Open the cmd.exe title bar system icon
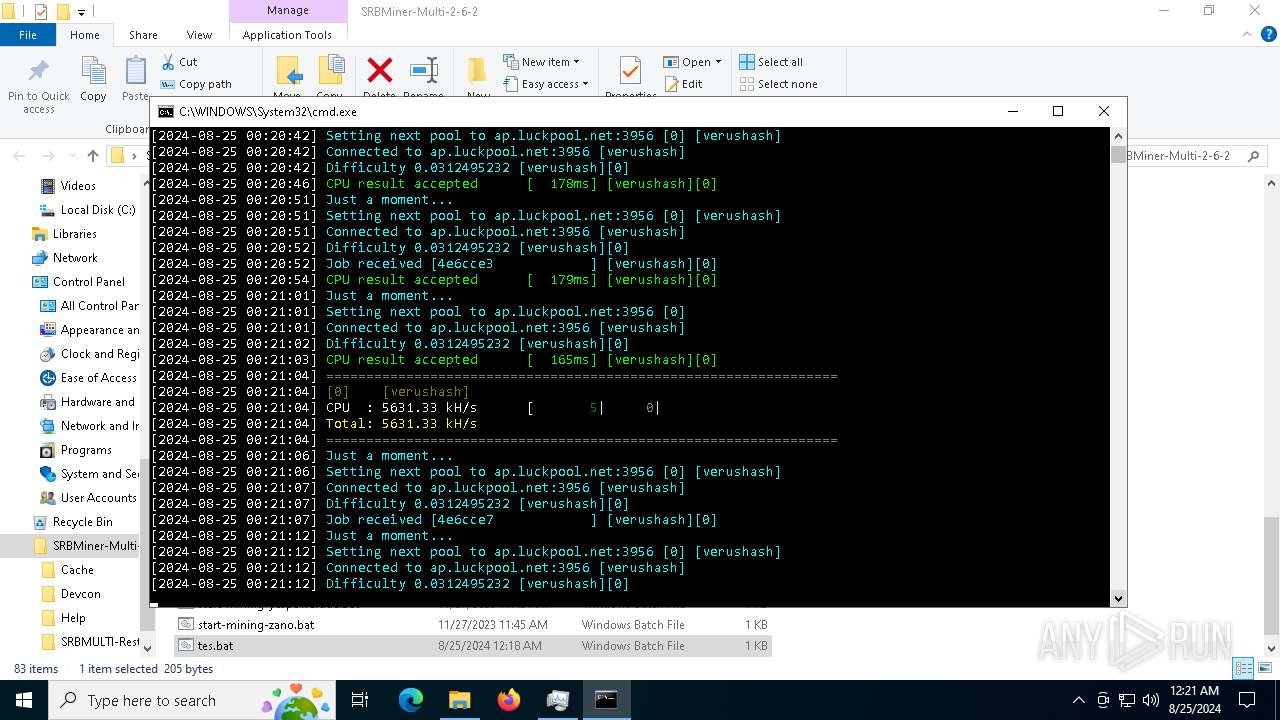1280x720 pixels. (x=166, y=112)
